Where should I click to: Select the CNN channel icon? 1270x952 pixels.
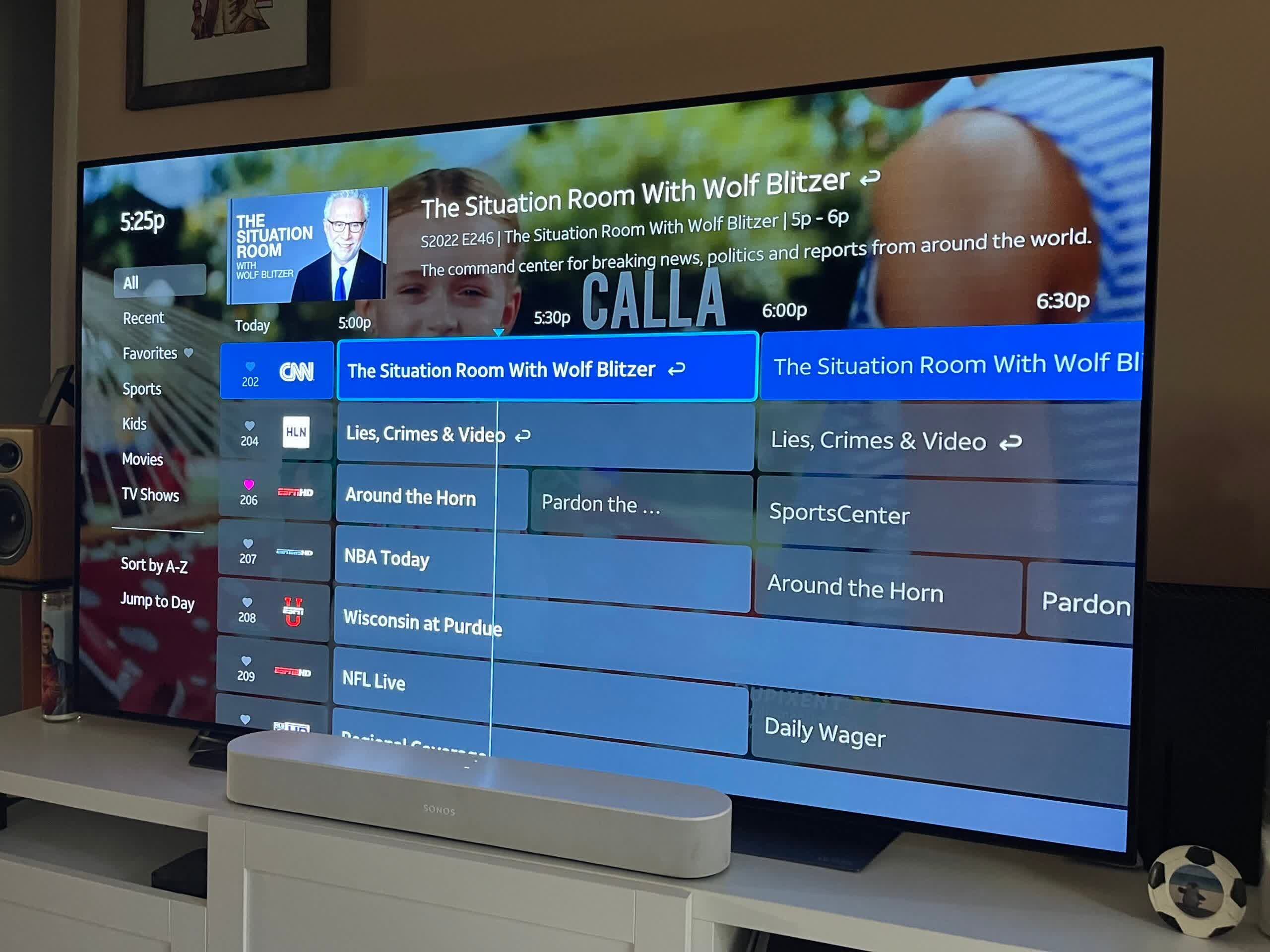tap(295, 370)
